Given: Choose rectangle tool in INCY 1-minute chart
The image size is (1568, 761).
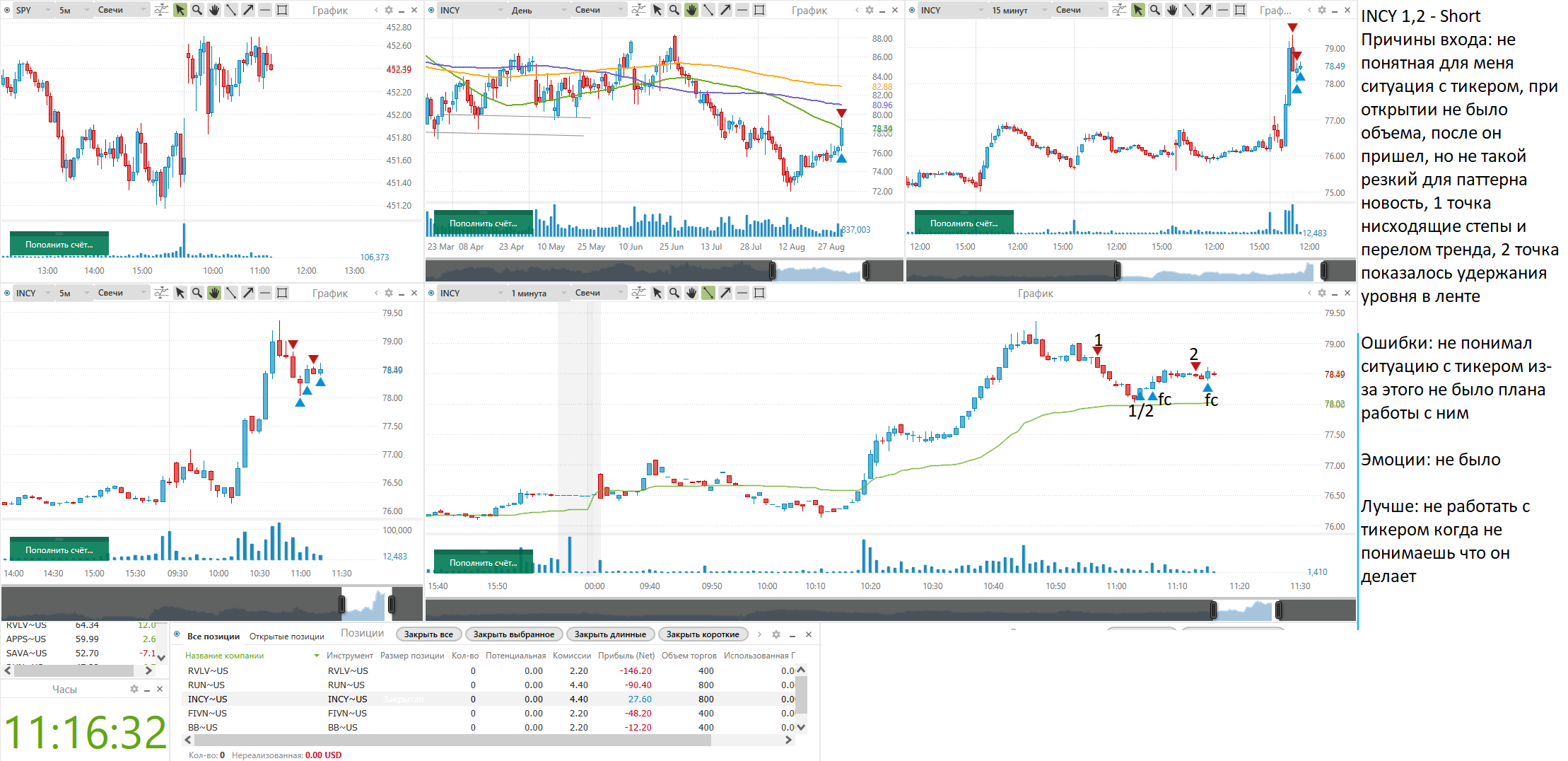Looking at the screenshot, I should click(x=759, y=293).
